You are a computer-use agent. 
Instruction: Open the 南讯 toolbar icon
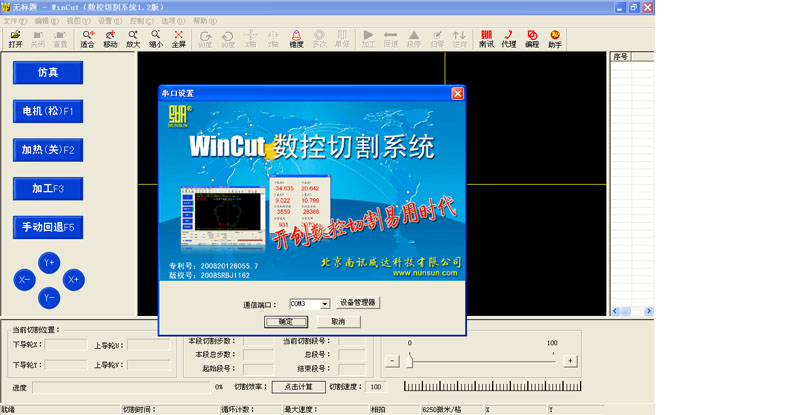pos(486,39)
